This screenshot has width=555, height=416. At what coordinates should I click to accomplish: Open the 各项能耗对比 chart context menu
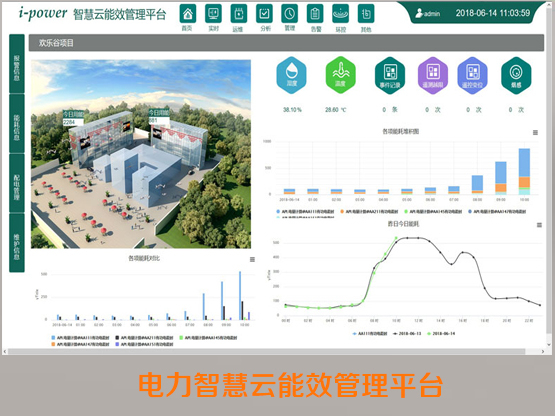coord(252,260)
